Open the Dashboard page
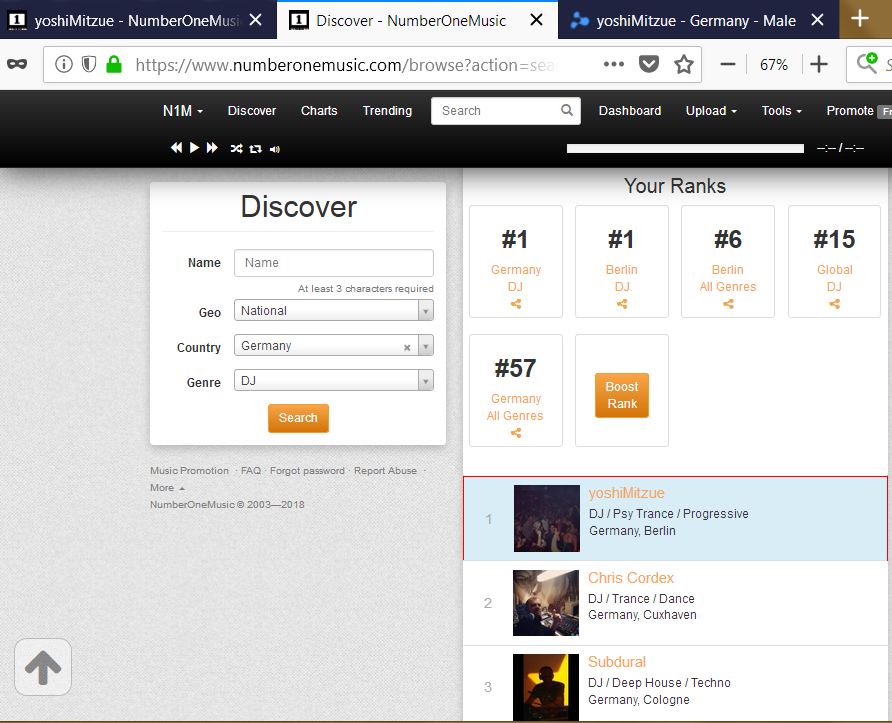The height and width of the screenshot is (723, 892). (630, 110)
